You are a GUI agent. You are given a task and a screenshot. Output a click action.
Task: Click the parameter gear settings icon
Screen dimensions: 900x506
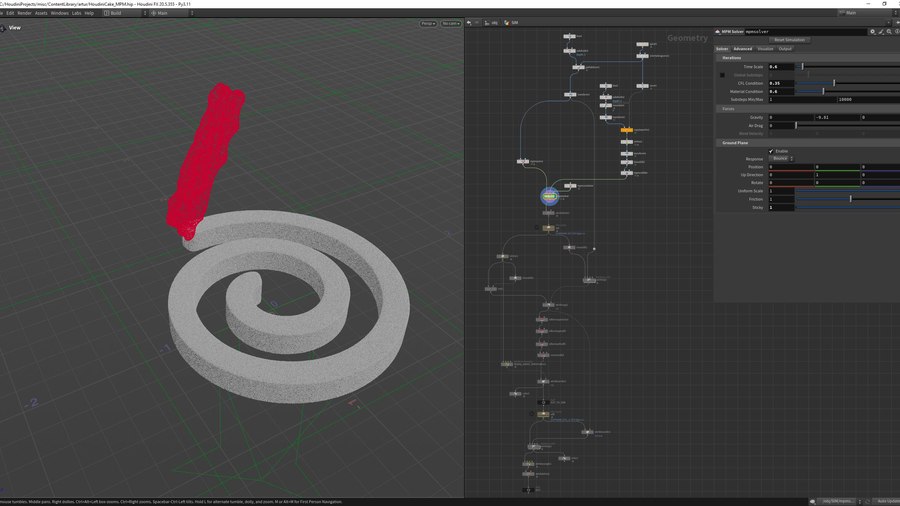point(872,31)
